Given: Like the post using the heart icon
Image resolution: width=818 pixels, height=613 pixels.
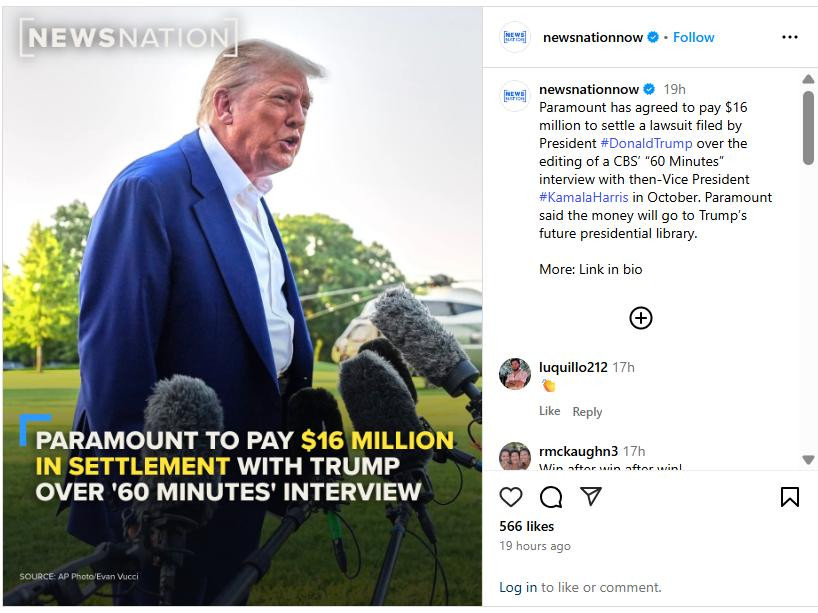Looking at the screenshot, I should [511, 494].
